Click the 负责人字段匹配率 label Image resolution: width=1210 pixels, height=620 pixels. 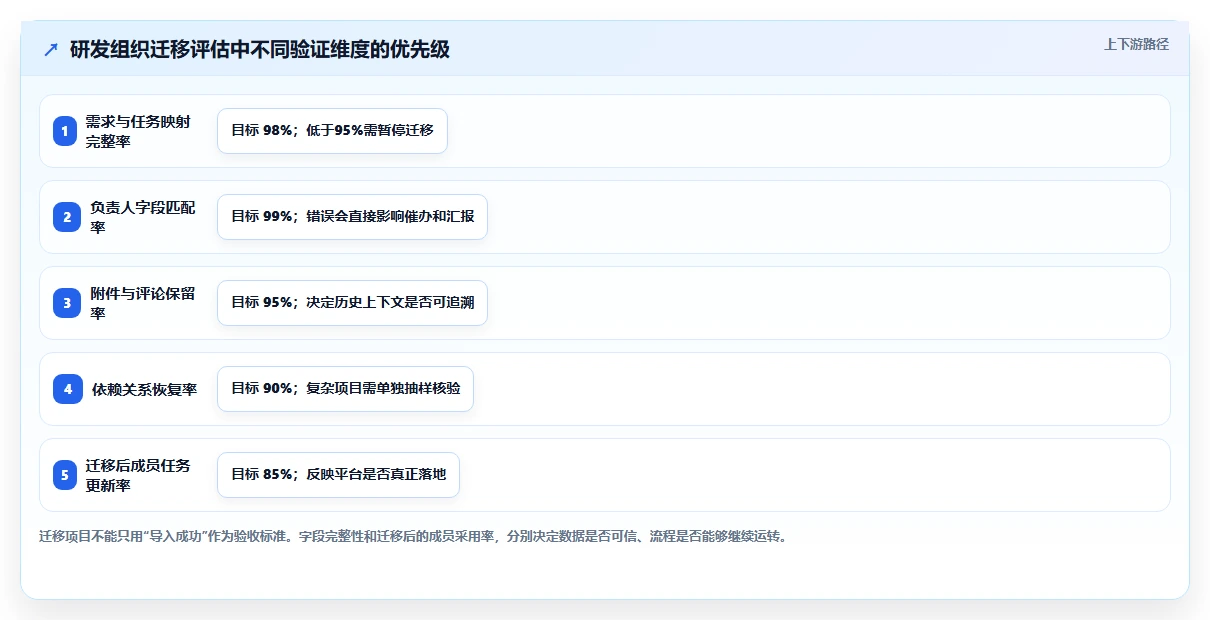[x=143, y=217]
